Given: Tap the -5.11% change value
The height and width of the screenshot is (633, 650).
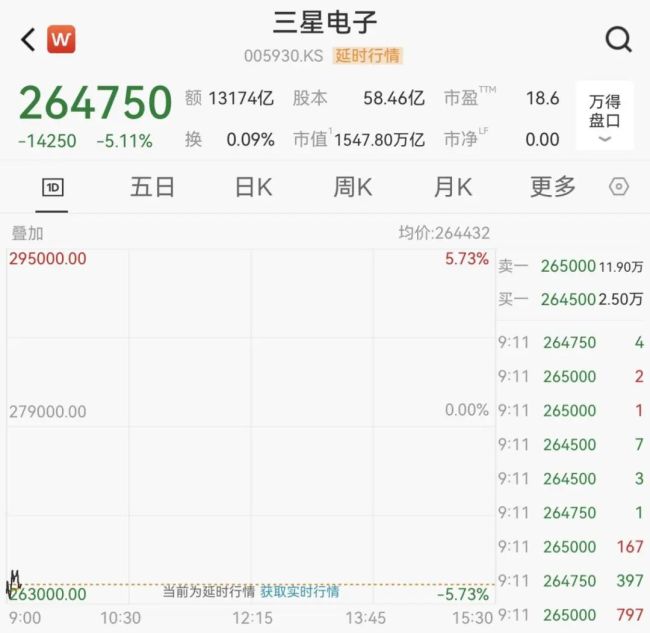Looking at the screenshot, I should click(x=125, y=141).
